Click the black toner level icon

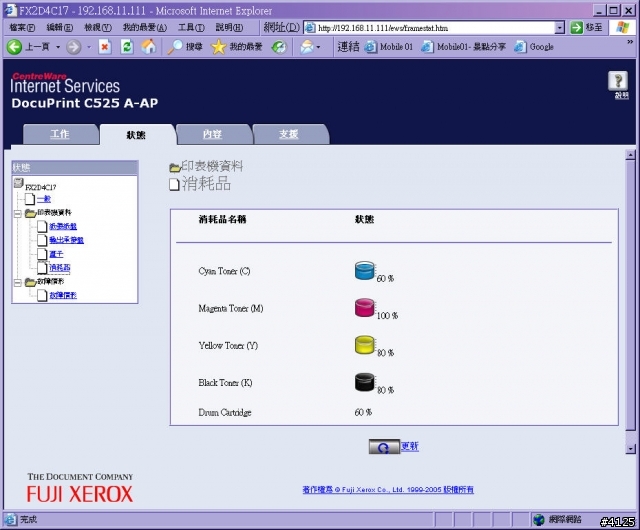pos(364,382)
